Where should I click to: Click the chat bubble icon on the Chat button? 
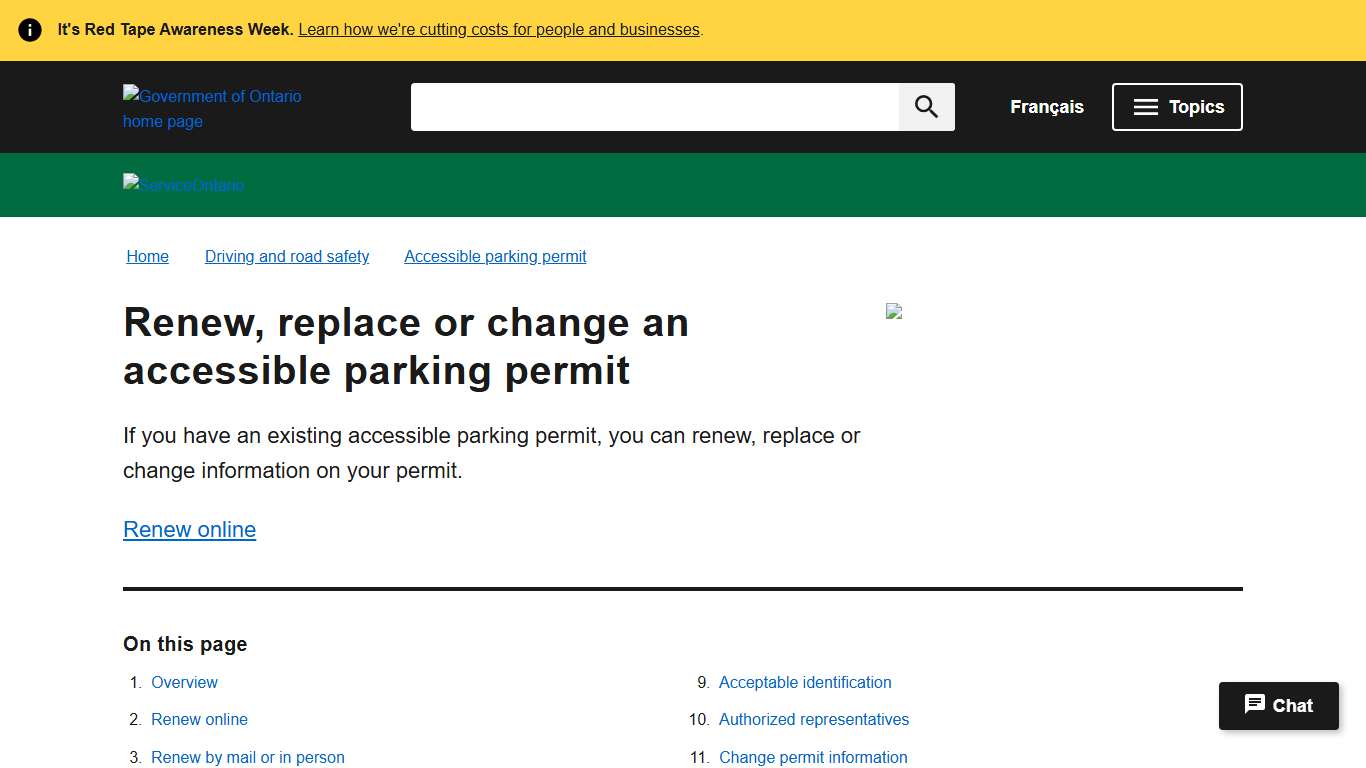tap(1254, 705)
